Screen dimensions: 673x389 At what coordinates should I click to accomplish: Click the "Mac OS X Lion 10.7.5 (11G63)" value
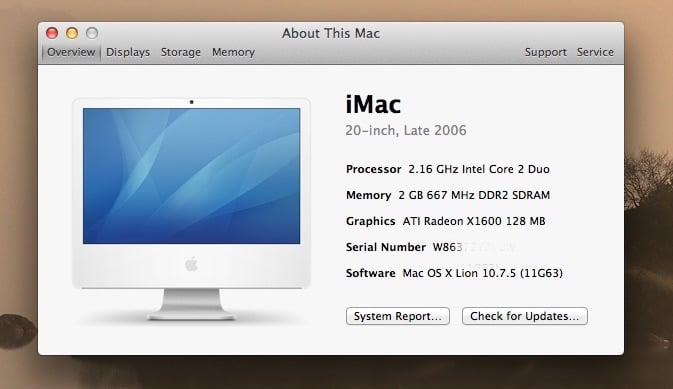[482, 274]
